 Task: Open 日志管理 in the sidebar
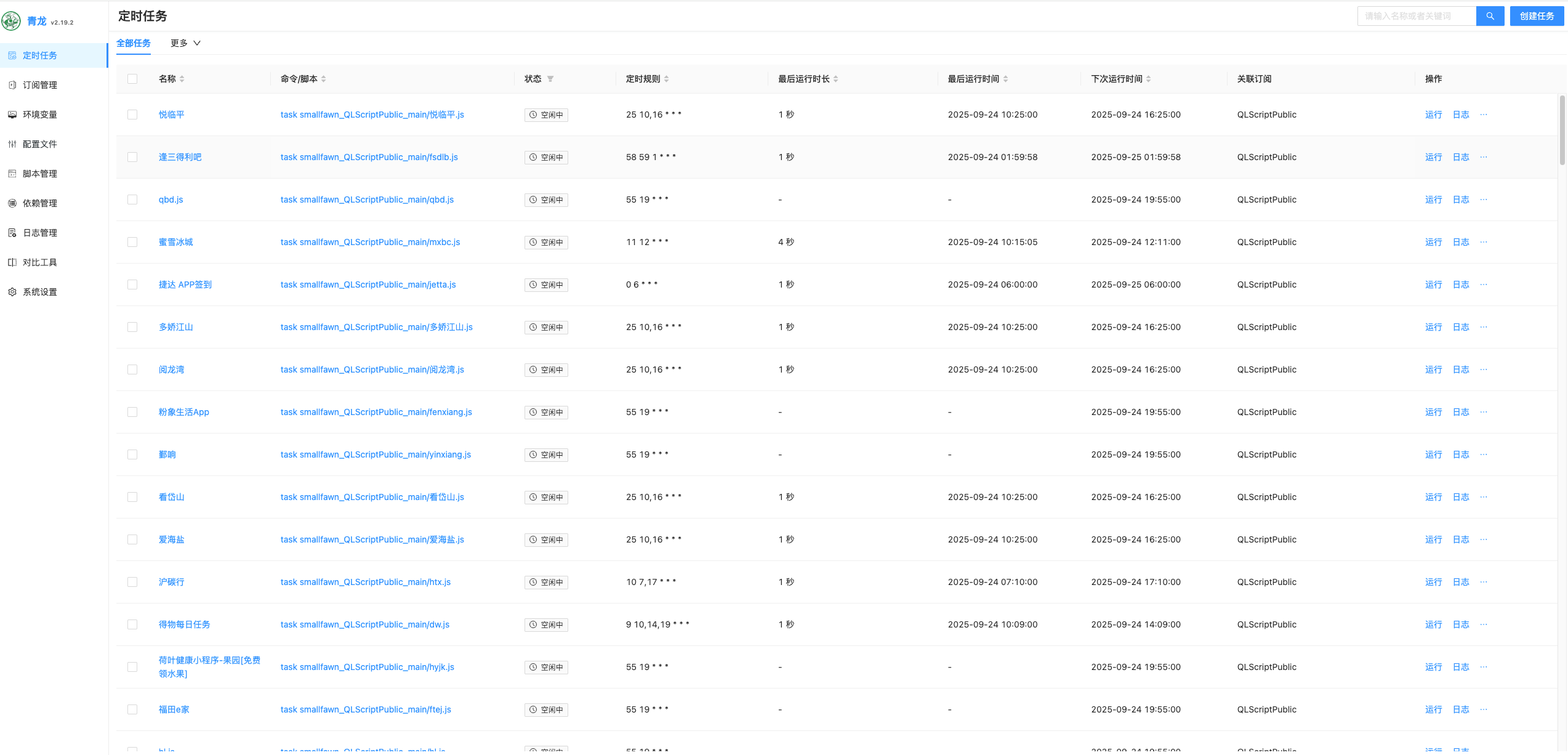(x=40, y=233)
